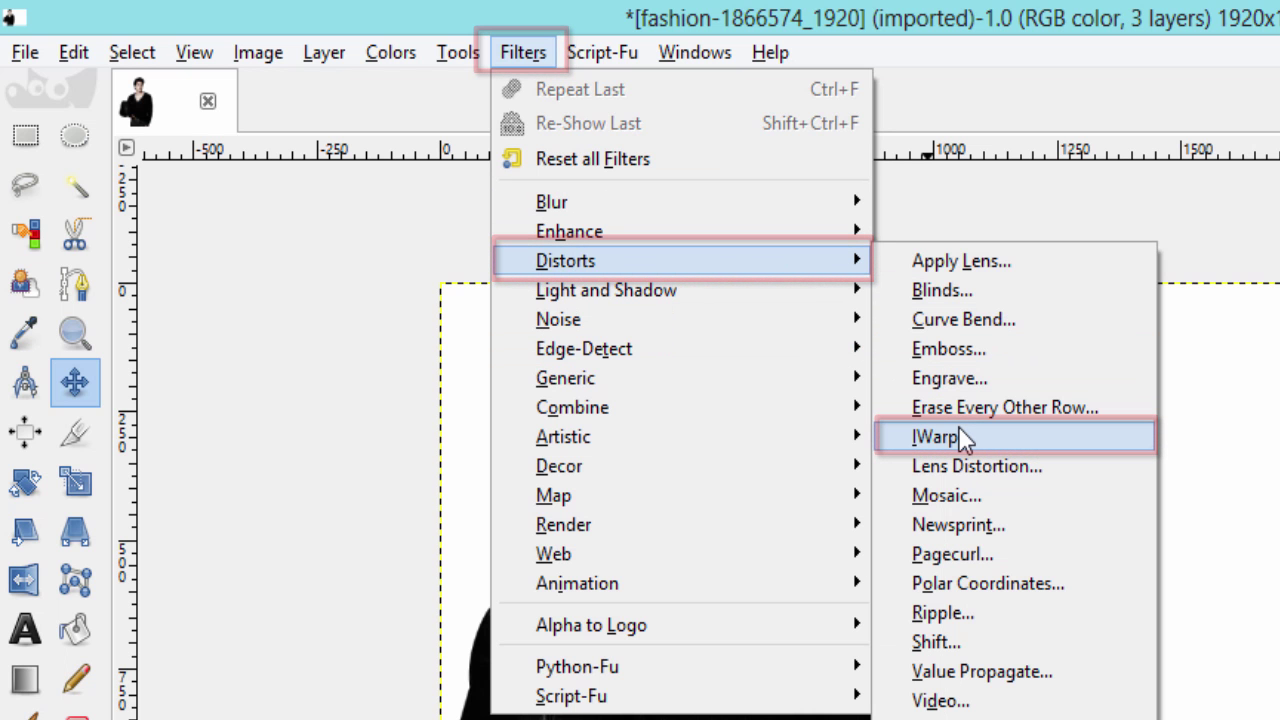Select the Alignment tool
Viewport: 1280px width, 720px height.
click(25, 432)
